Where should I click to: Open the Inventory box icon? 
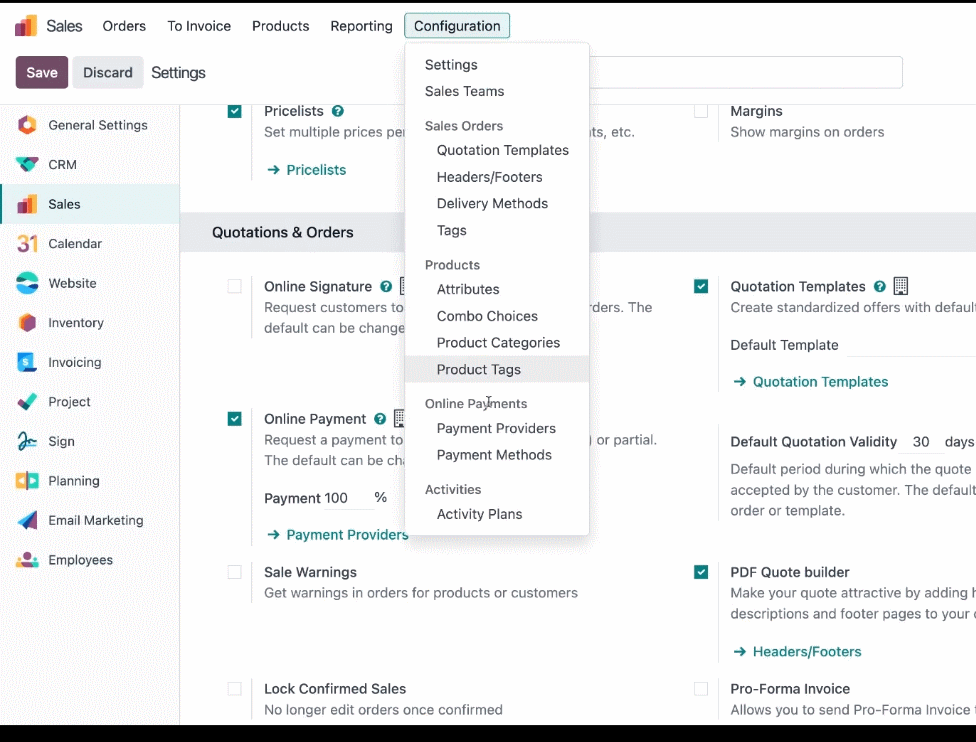(27, 322)
